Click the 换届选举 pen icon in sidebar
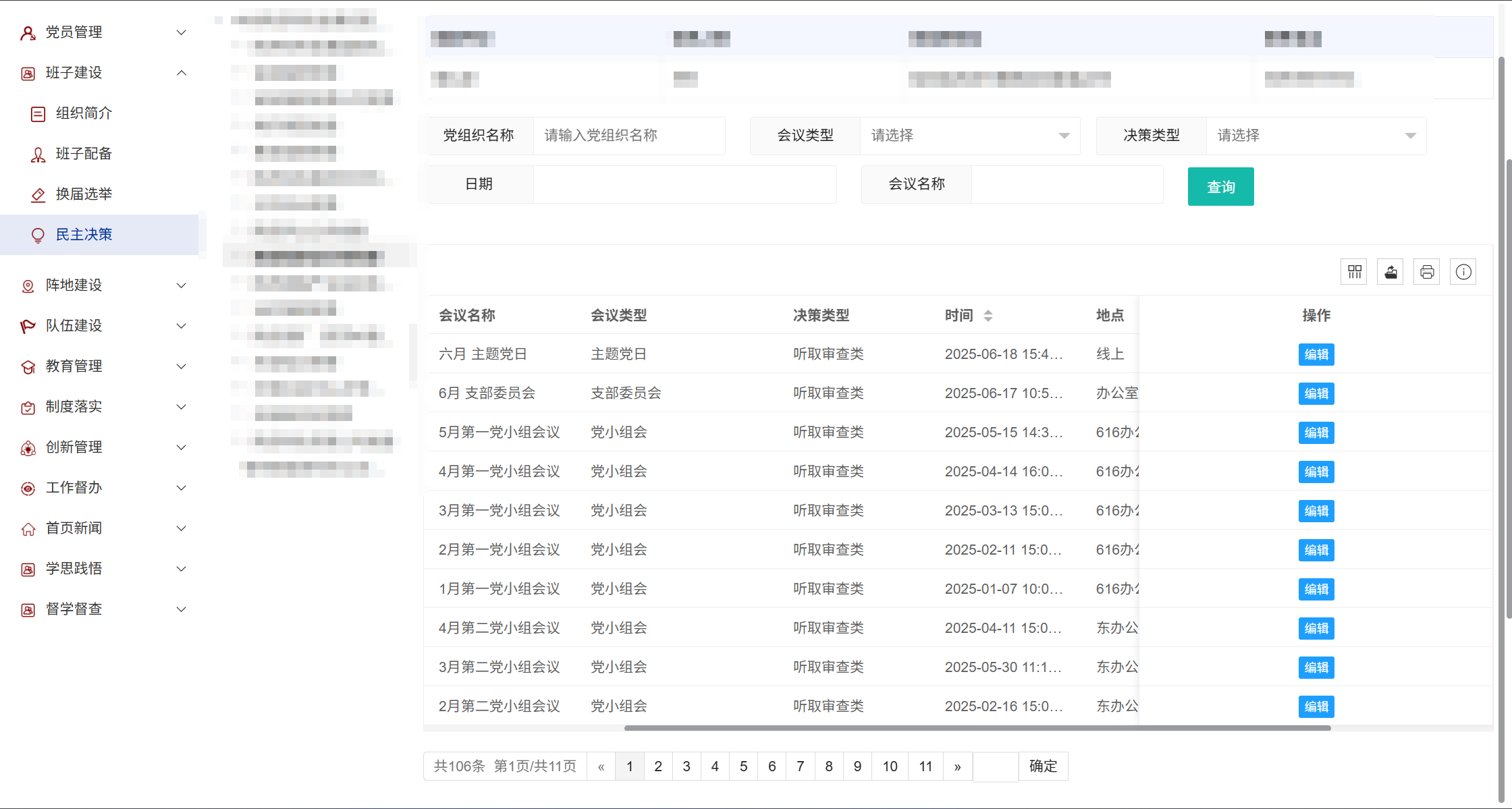Image resolution: width=1512 pixels, height=809 pixels. pyautogui.click(x=37, y=194)
